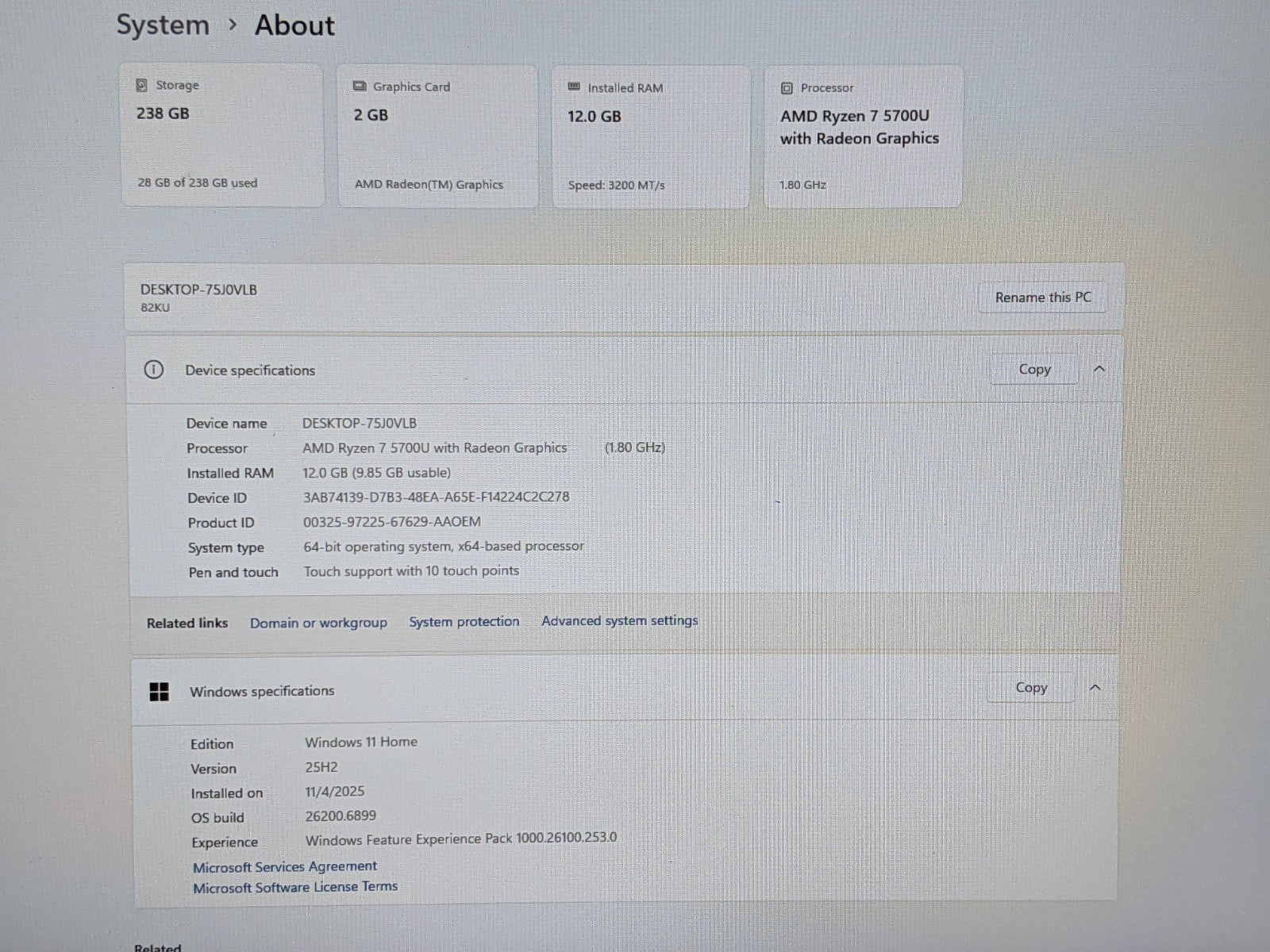Select the 28 GB of 238 GB used text
Image resolution: width=1270 pixels, height=952 pixels.
[198, 182]
